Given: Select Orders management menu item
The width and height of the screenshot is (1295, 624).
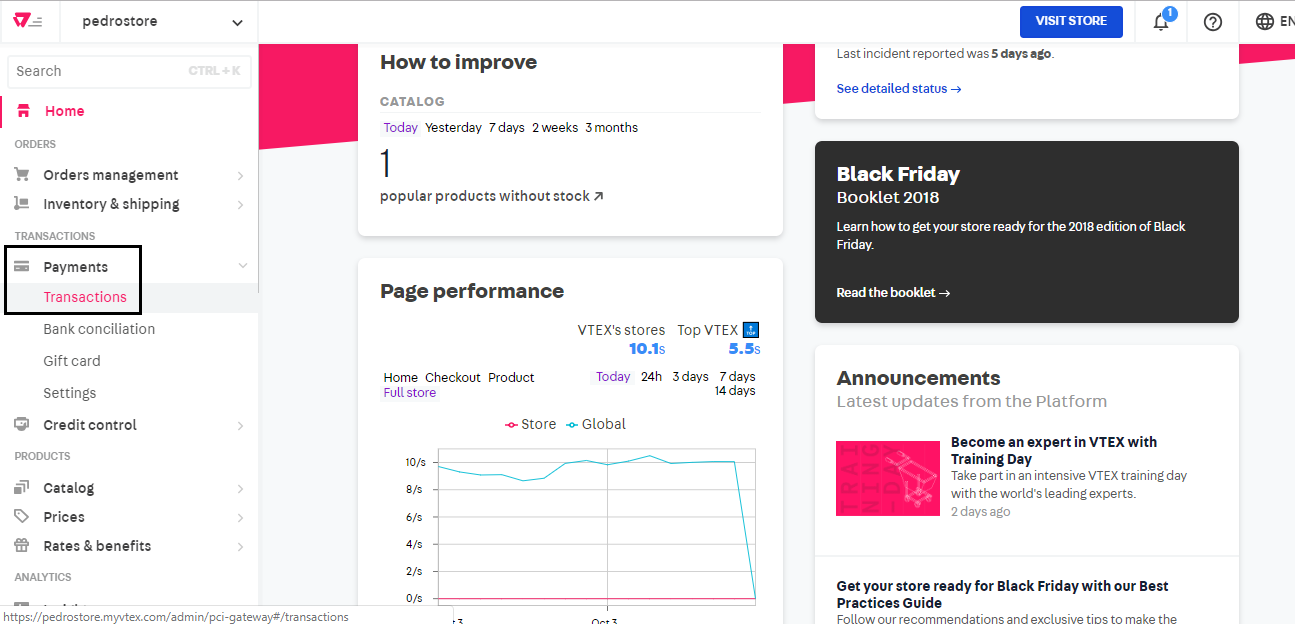Looking at the screenshot, I should [x=111, y=175].
